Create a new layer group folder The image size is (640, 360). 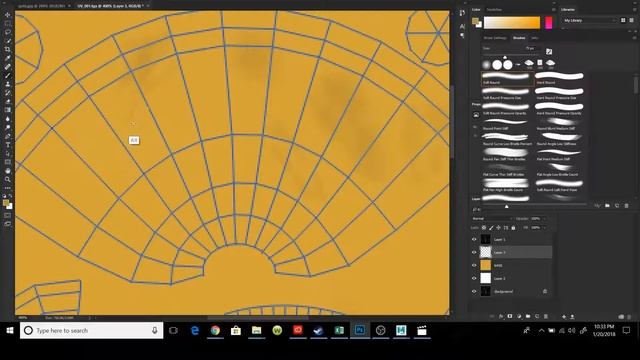click(x=528, y=316)
